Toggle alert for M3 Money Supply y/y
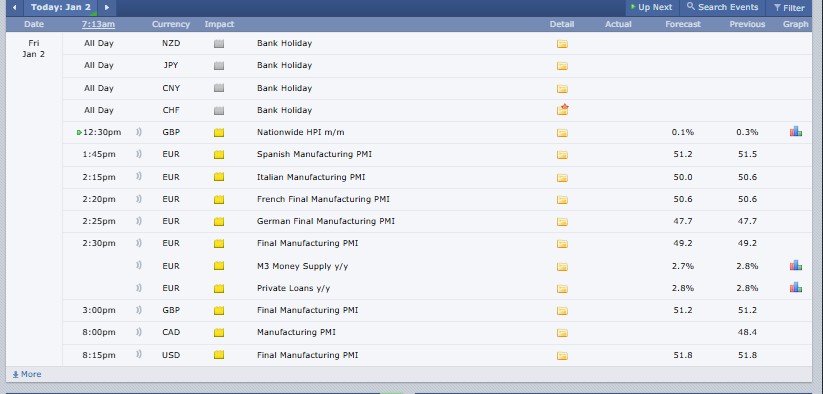This screenshot has width=823, height=394. 139,265
